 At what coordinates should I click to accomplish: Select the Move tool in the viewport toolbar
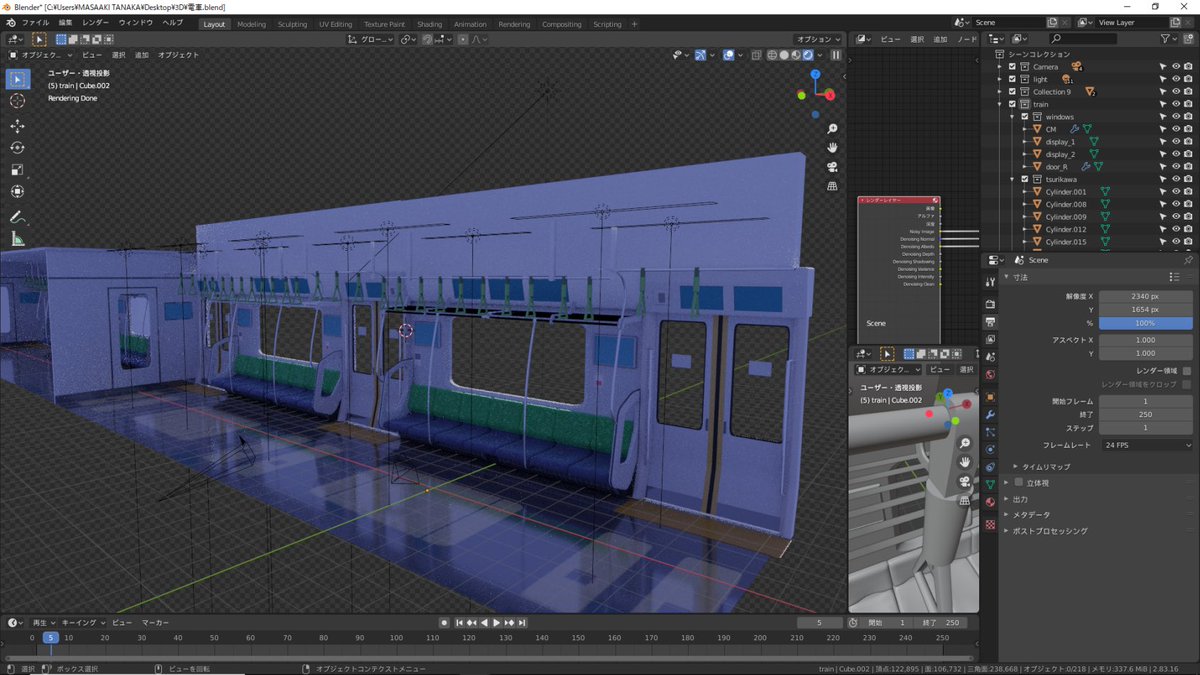tap(17, 126)
